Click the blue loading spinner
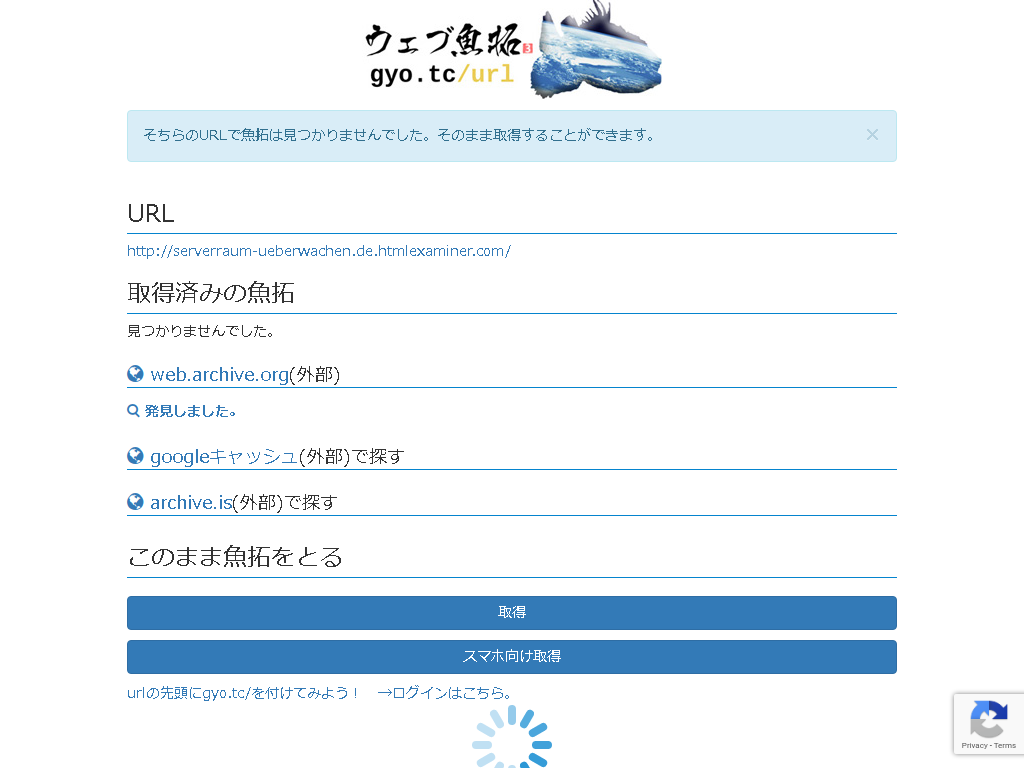1024x768 pixels. 512,740
